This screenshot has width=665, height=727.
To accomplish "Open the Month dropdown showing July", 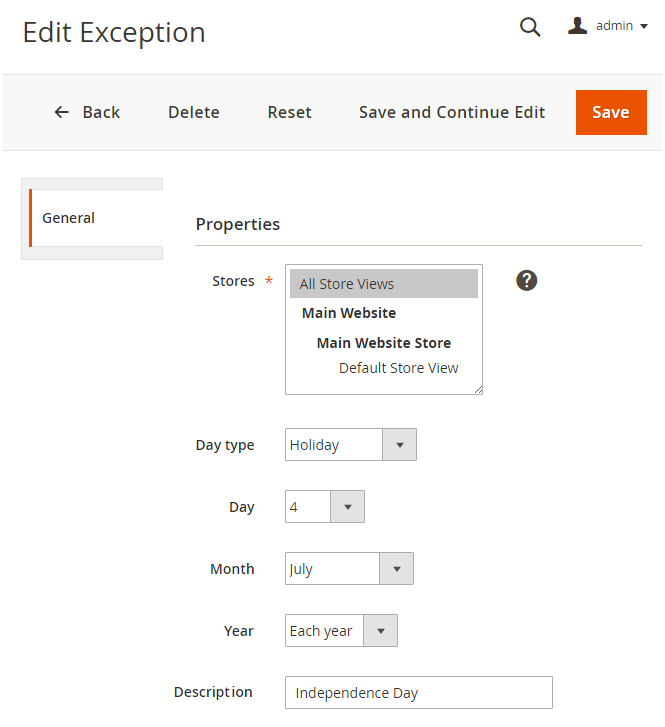I will point(348,569).
